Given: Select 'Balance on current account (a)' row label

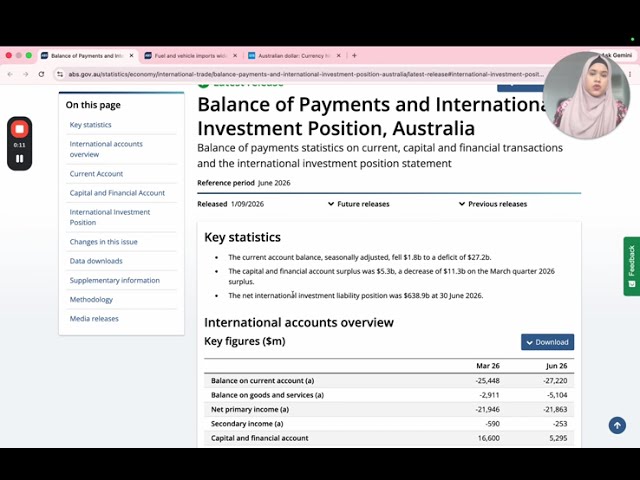Looking at the screenshot, I should [x=262, y=381].
